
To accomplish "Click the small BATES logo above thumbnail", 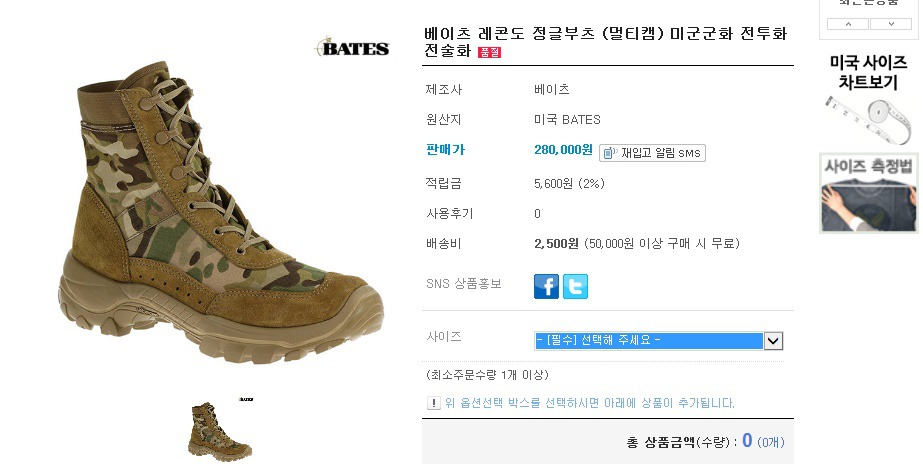I will (x=246, y=399).
